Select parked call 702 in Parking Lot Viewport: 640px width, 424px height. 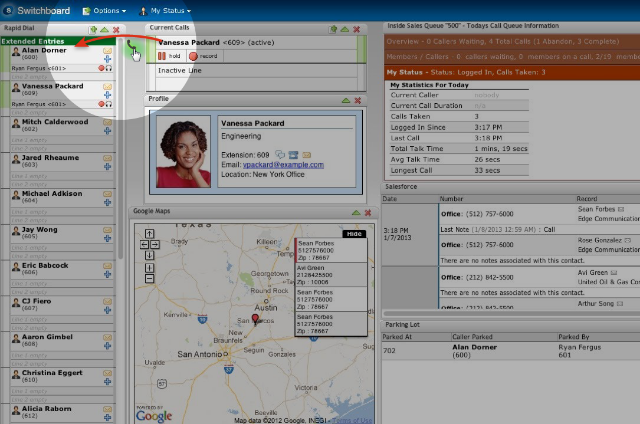pyautogui.click(x=511, y=351)
